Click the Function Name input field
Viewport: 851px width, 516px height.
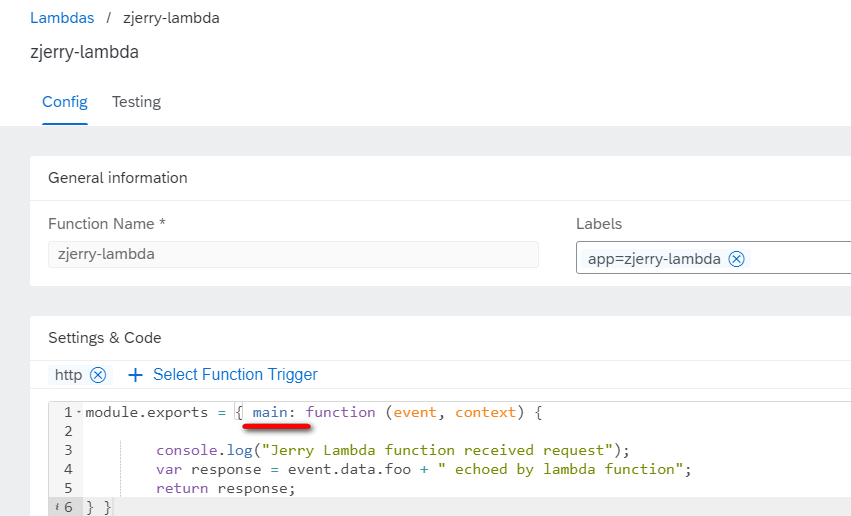(293, 254)
